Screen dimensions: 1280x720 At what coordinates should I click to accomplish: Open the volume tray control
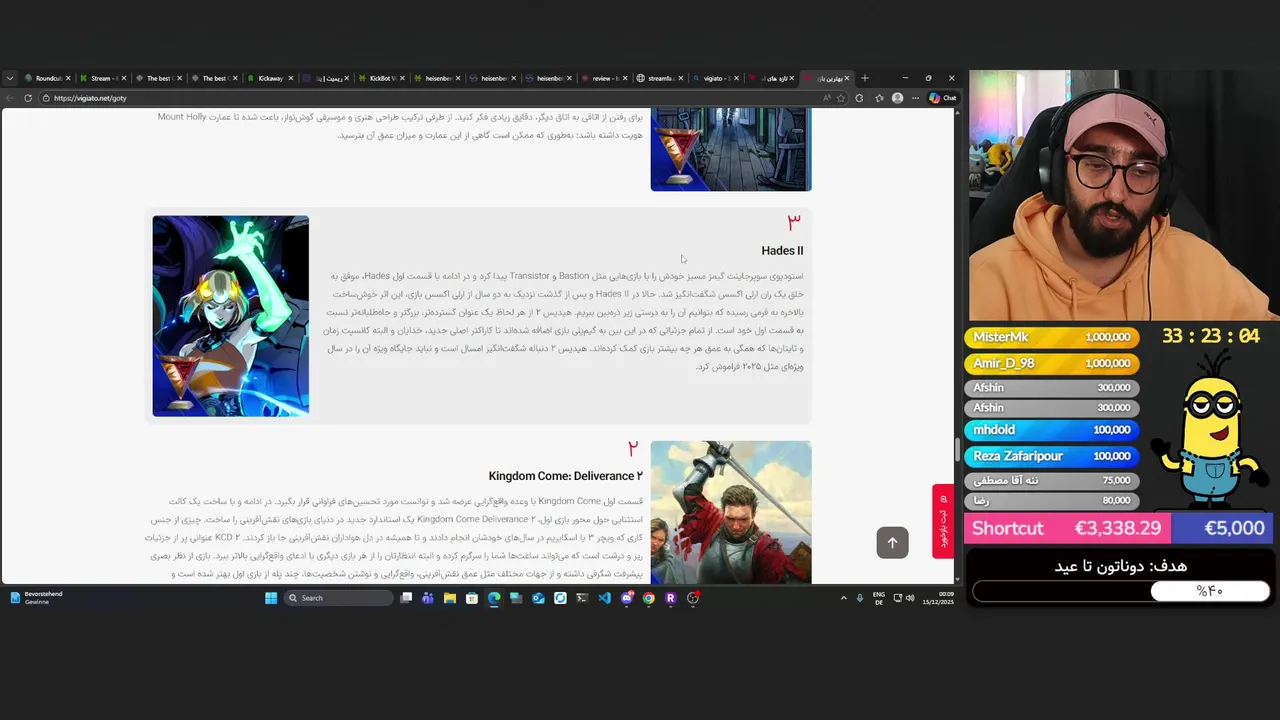tap(910, 598)
